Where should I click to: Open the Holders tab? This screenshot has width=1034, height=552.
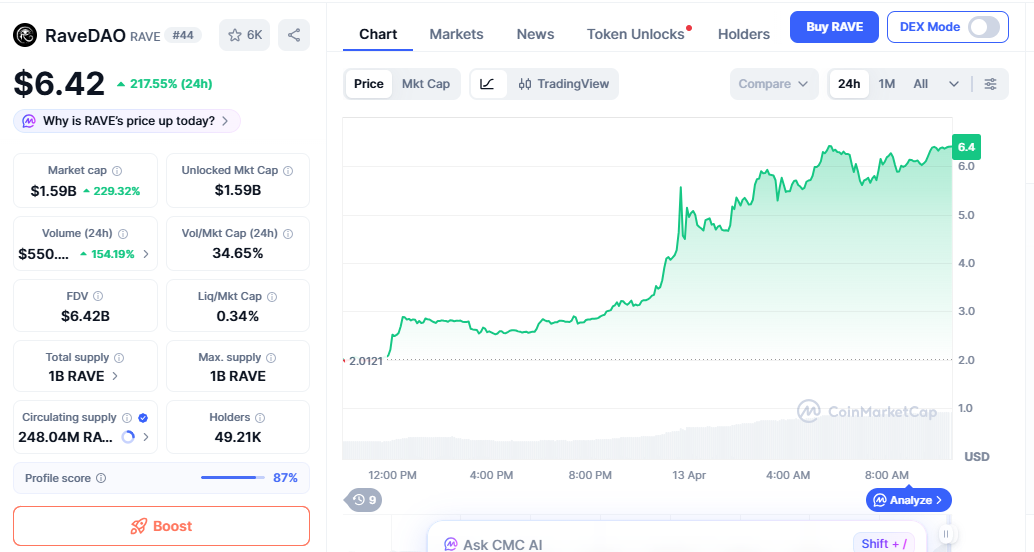click(744, 34)
